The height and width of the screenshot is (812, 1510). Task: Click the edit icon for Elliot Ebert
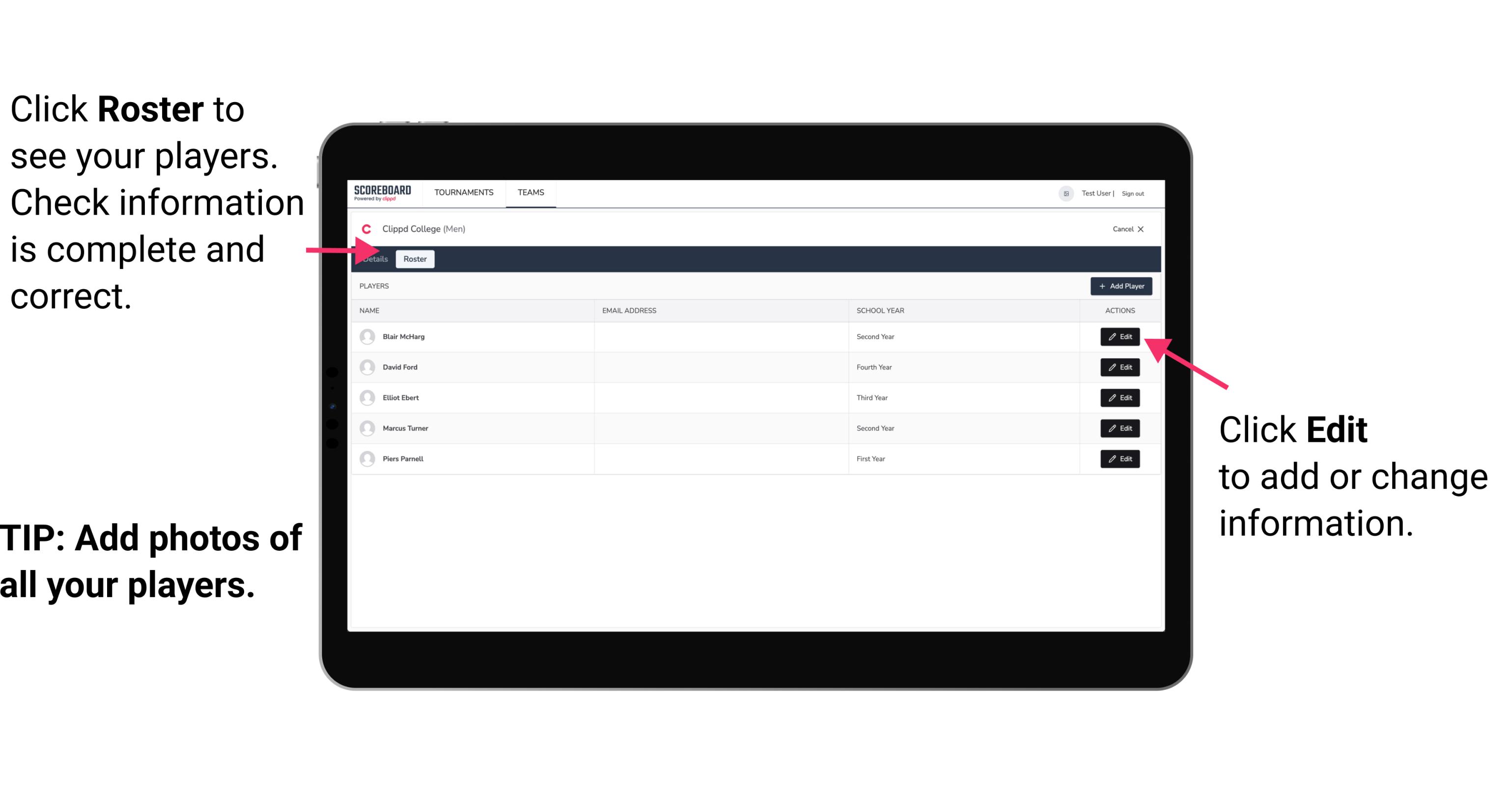[1120, 397]
